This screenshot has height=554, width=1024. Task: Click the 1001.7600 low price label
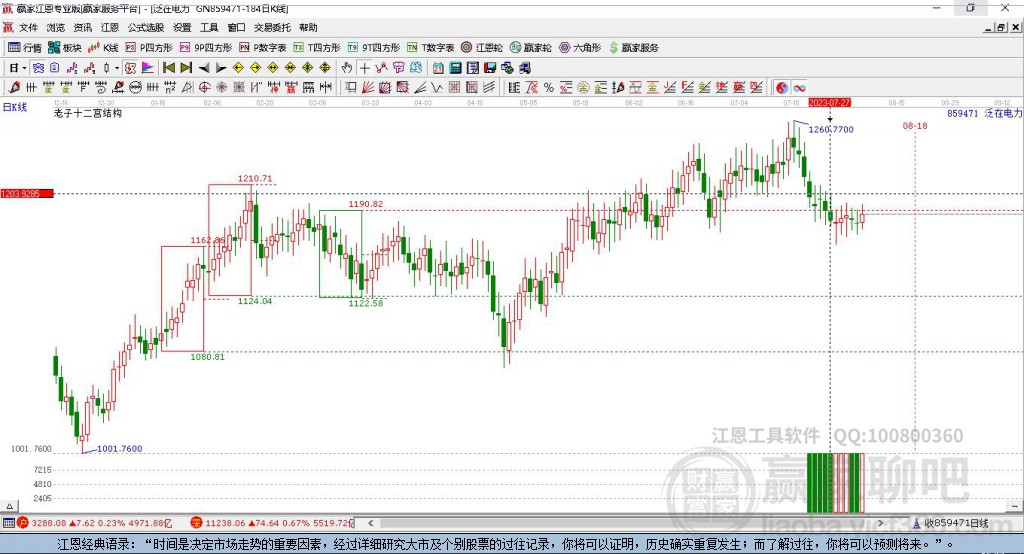tap(120, 449)
